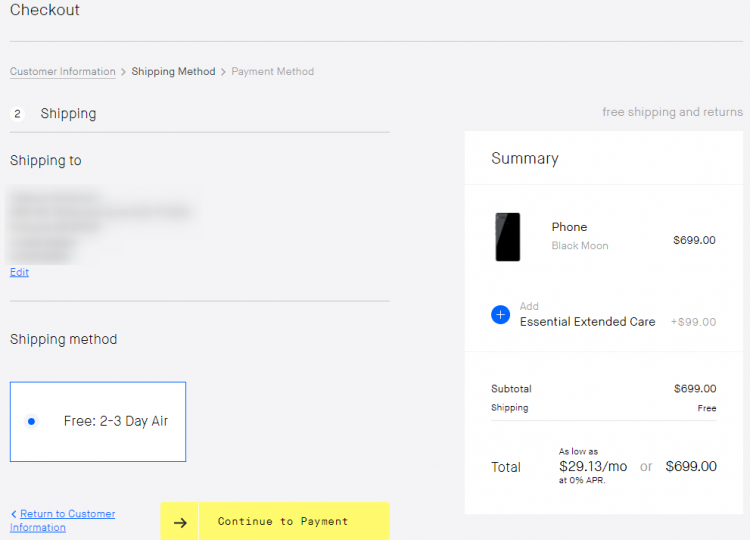750x540 pixels.
Task: Click the Shipping Free value in Summary
Action: [x=706, y=408]
